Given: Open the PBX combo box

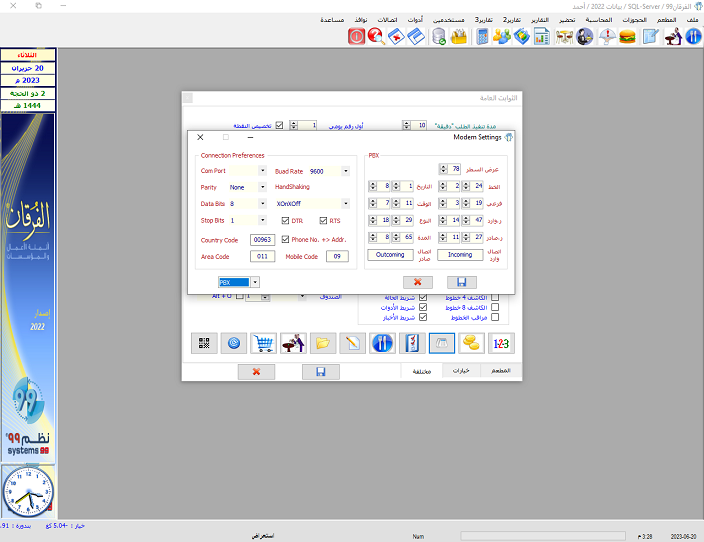Looking at the screenshot, I should tap(255, 283).
